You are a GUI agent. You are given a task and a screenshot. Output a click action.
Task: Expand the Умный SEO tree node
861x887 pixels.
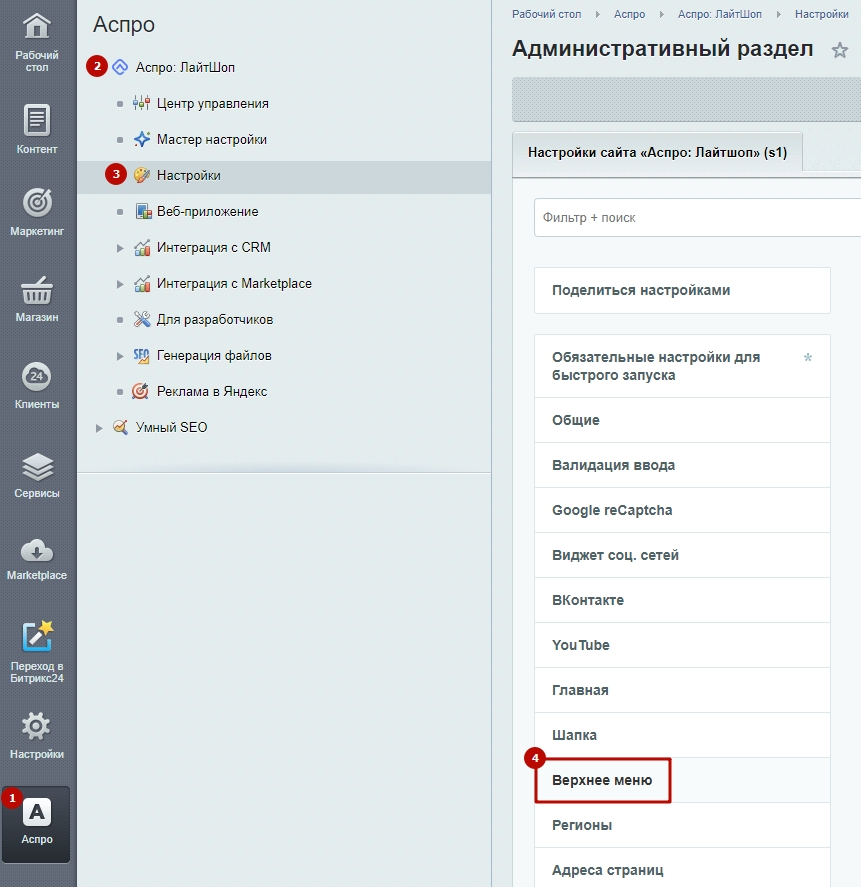click(x=99, y=428)
